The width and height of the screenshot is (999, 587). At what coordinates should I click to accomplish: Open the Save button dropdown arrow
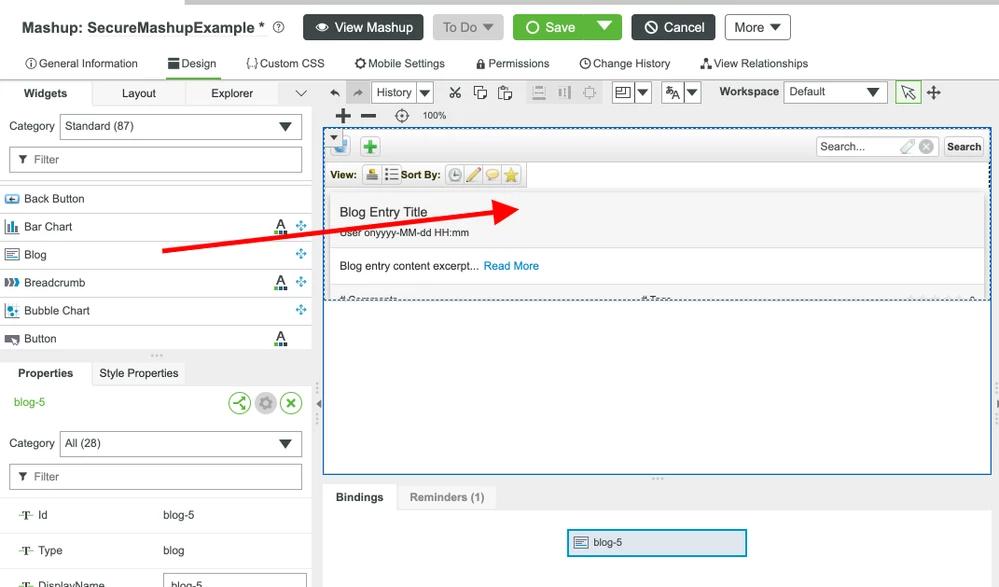pyautogui.click(x=604, y=27)
